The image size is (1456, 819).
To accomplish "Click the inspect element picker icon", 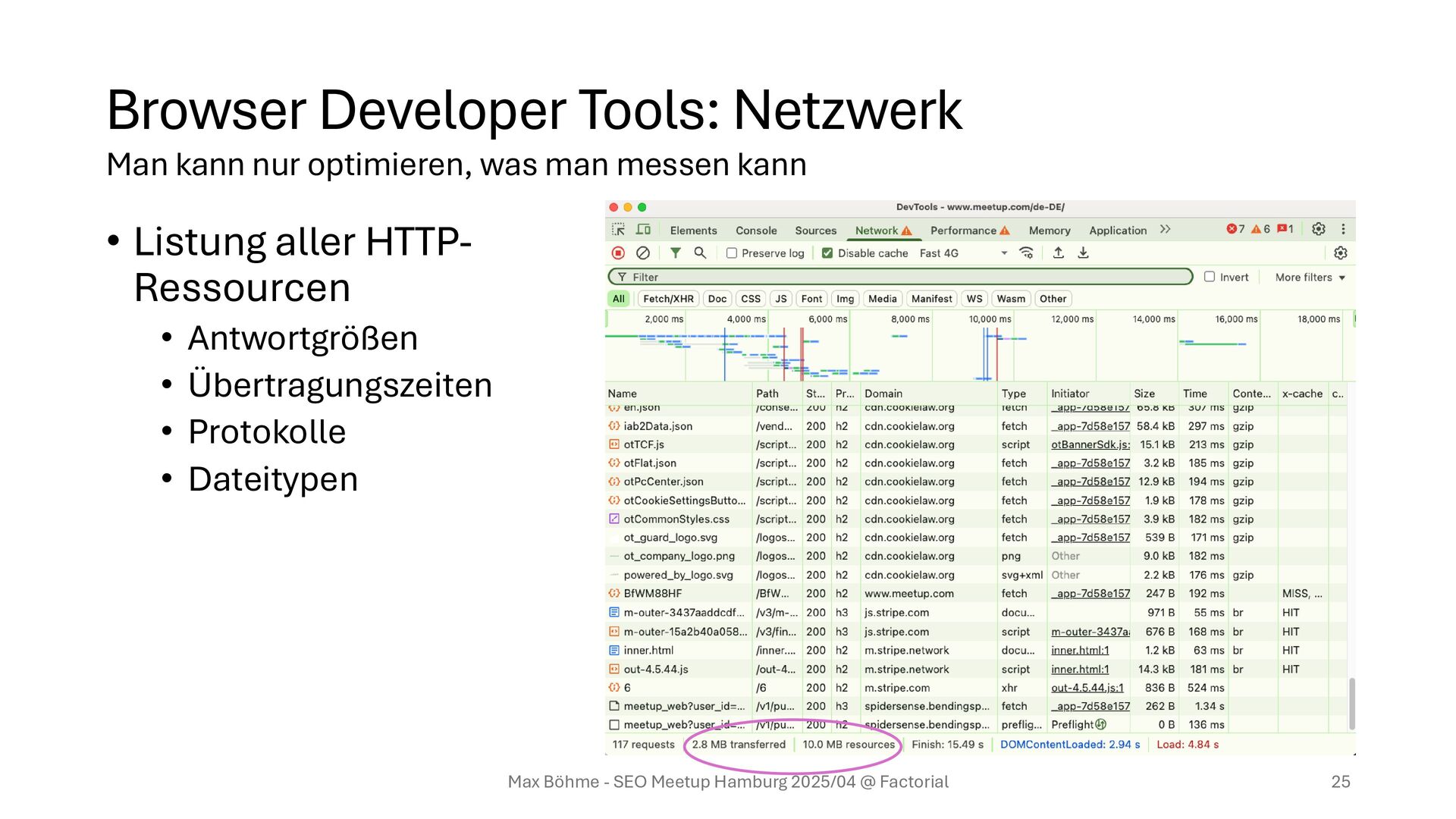I will click(x=619, y=230).
